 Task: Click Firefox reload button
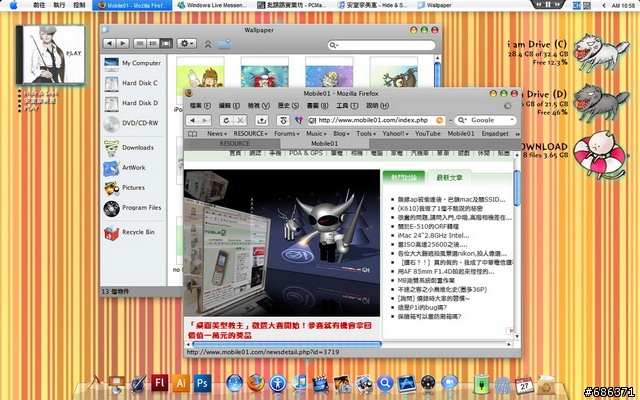coord(226,120)
